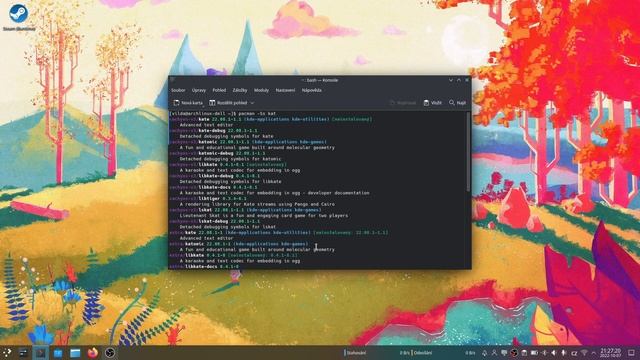Click the "libkate-docs" line at the terminal bottom

tap(204, 267)
